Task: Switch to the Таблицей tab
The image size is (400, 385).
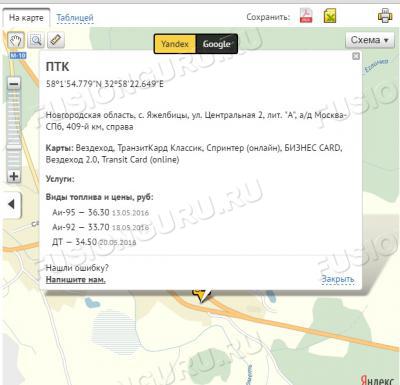Action: pos(75,18)
